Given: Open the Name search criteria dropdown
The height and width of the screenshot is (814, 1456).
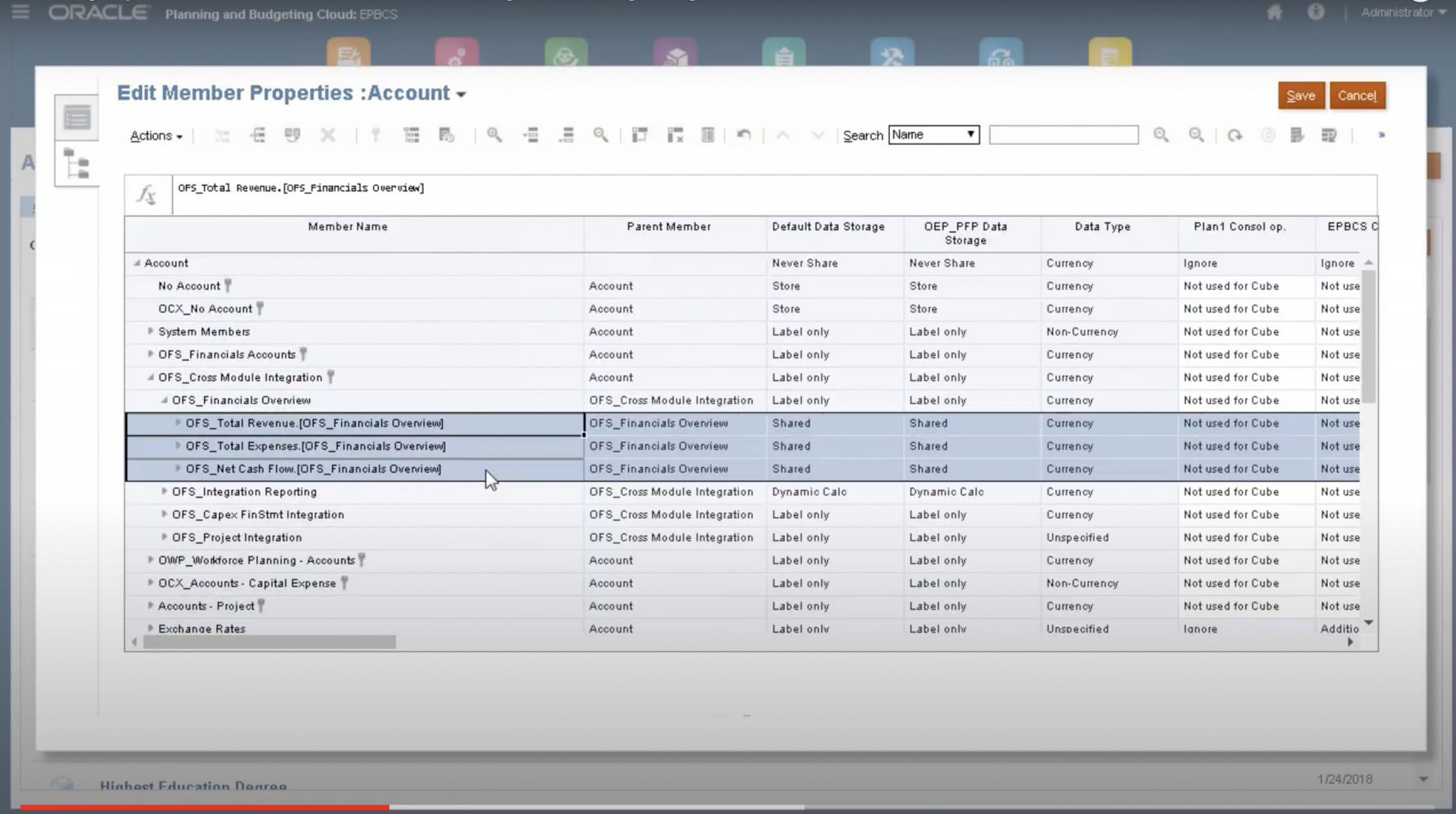Looking at the screenshot, I should (x=933, y=134).
